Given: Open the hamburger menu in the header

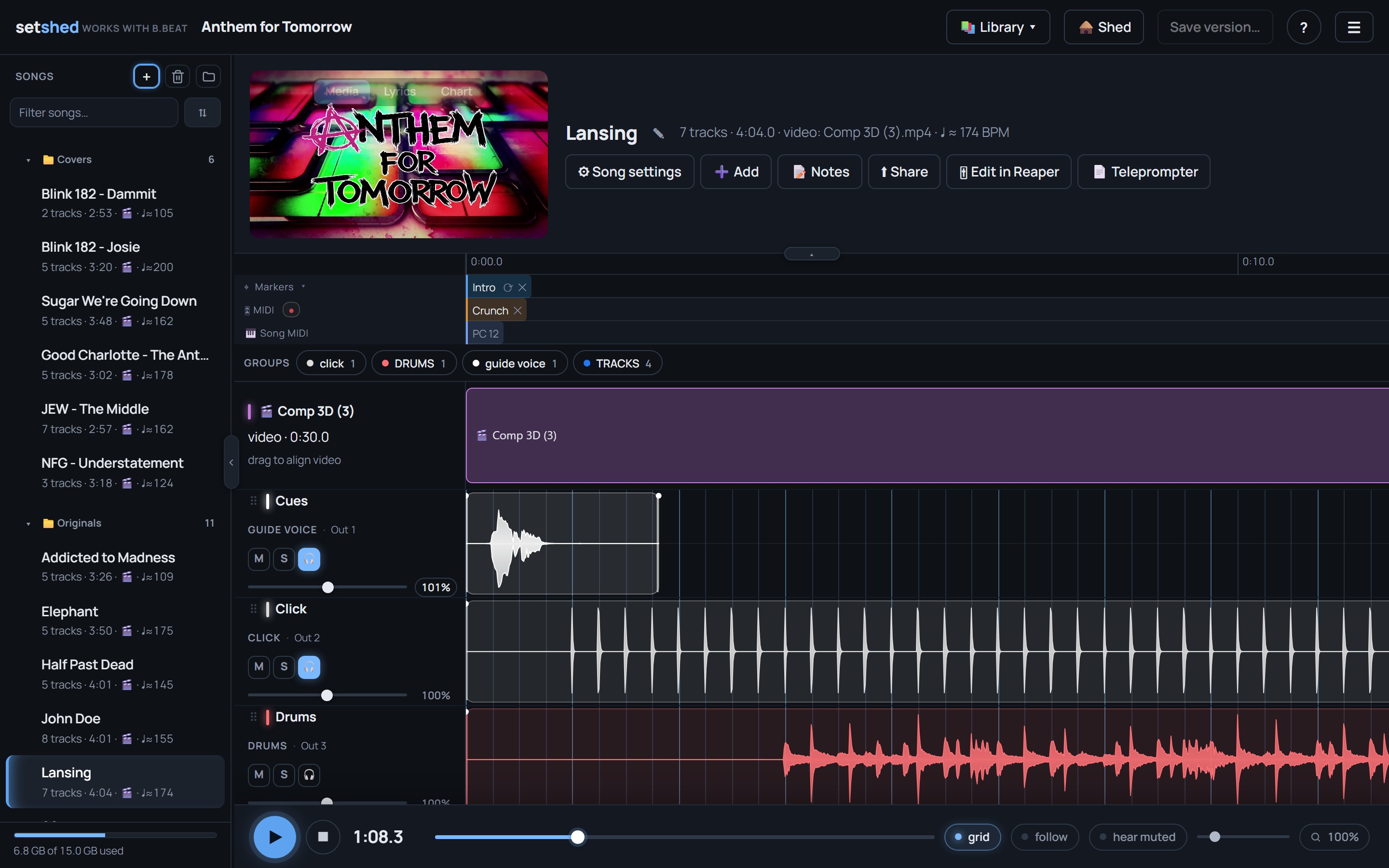Looking at the screenshot, I should [1353, 27].
